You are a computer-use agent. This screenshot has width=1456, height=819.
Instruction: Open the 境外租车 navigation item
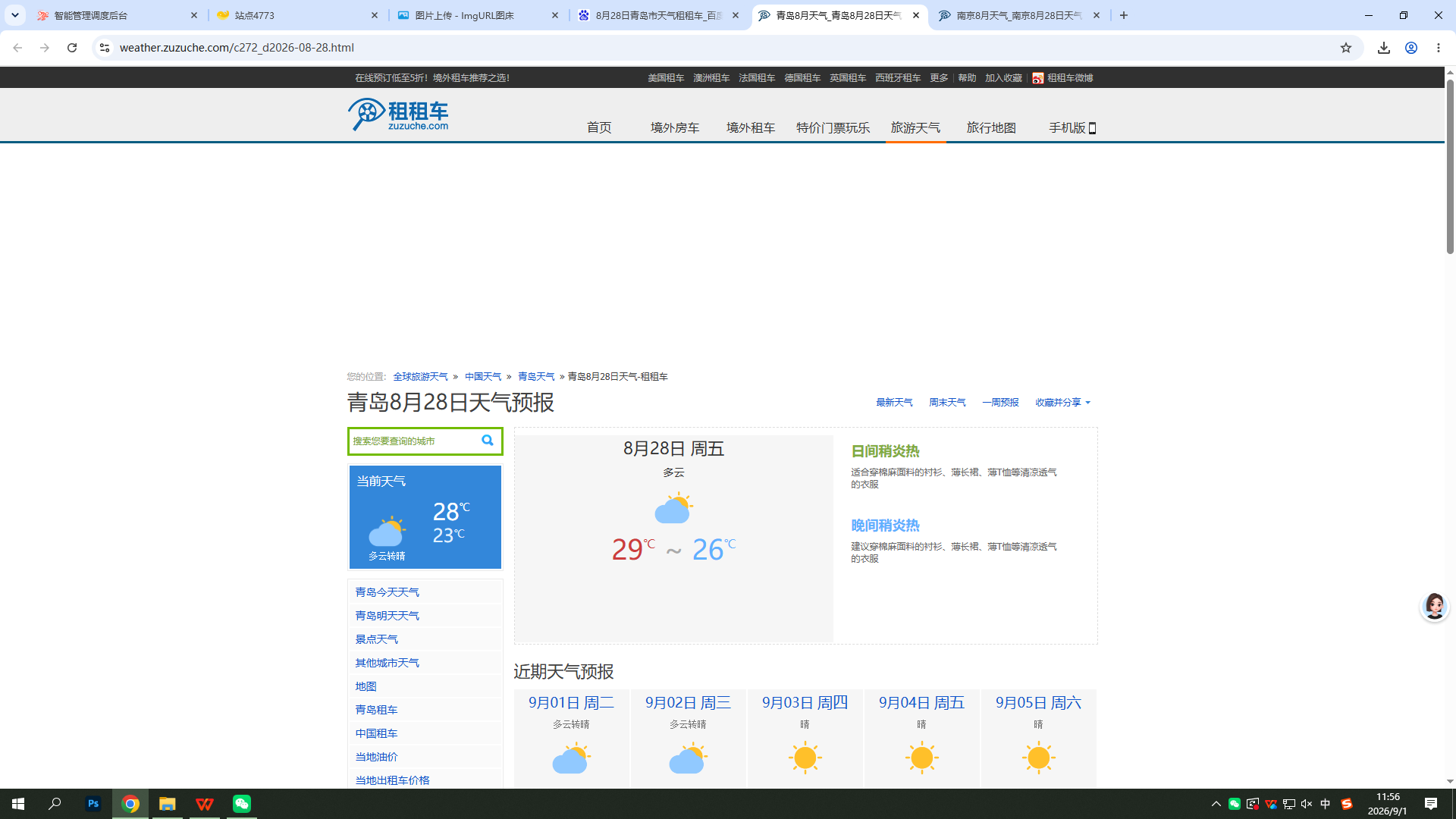[751, 127]
